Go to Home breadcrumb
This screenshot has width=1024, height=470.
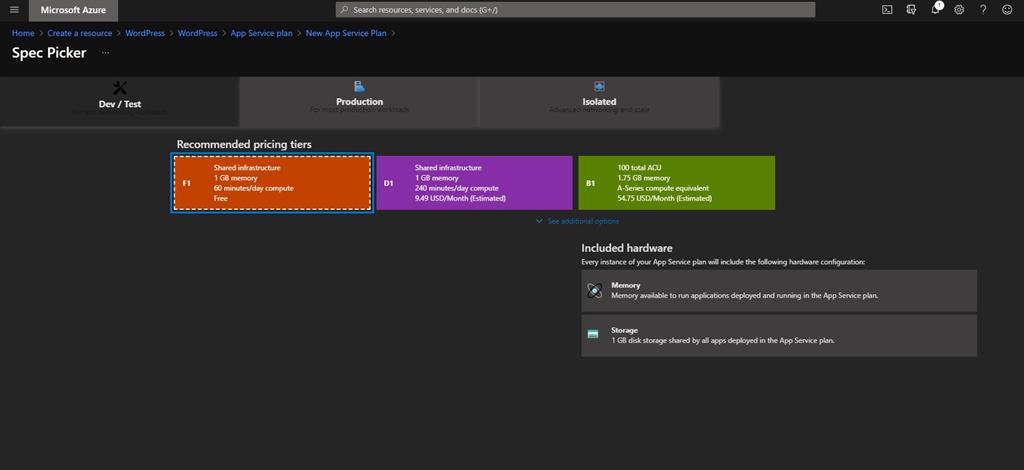pyautogui.click(x=23, y=33)
